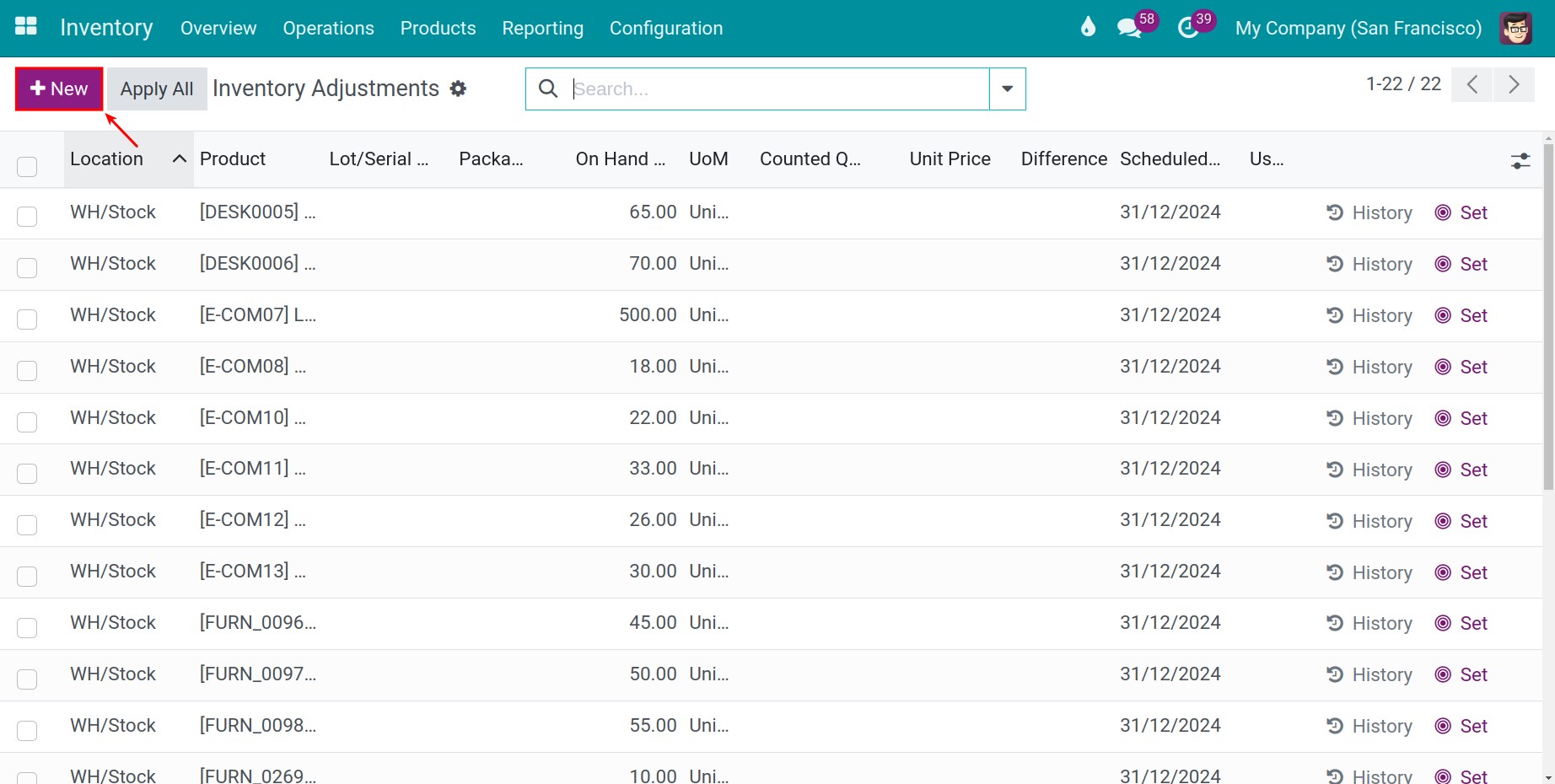Click Set for DESK0006 row
This screenshot has height=784, width=1555.
pos(1461,264)
